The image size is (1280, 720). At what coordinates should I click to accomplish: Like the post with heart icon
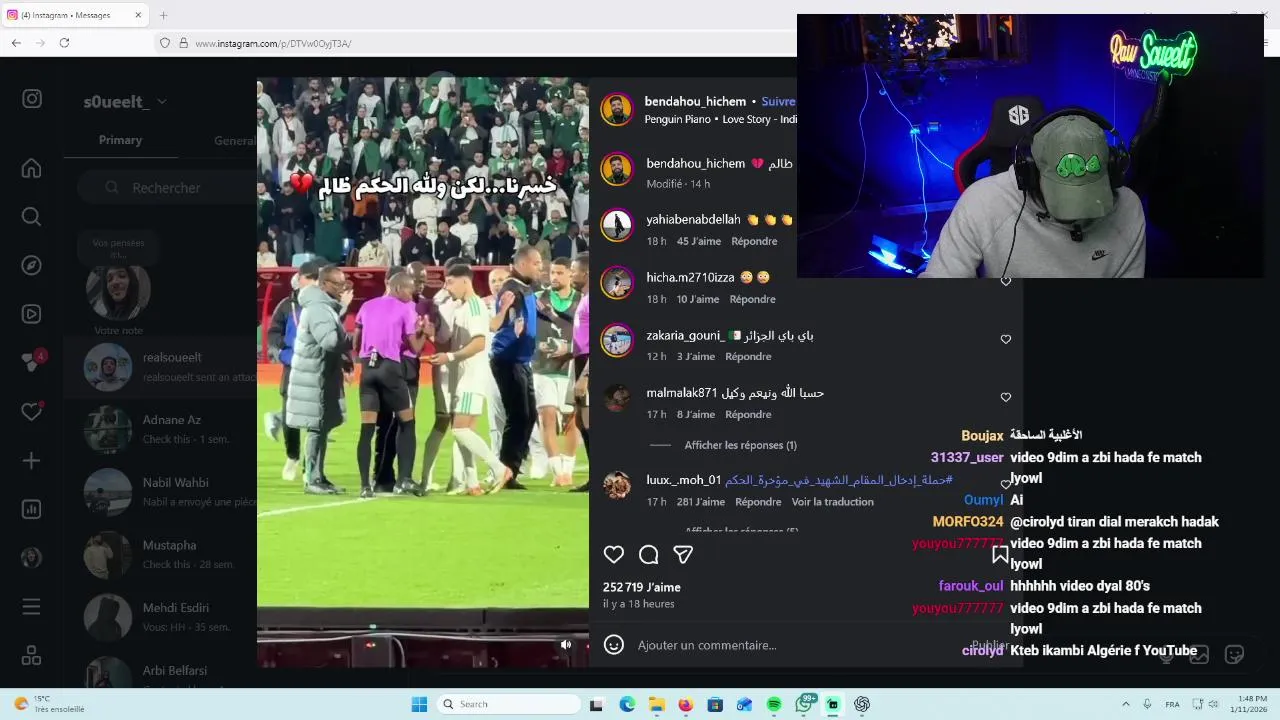pos(614,555)
